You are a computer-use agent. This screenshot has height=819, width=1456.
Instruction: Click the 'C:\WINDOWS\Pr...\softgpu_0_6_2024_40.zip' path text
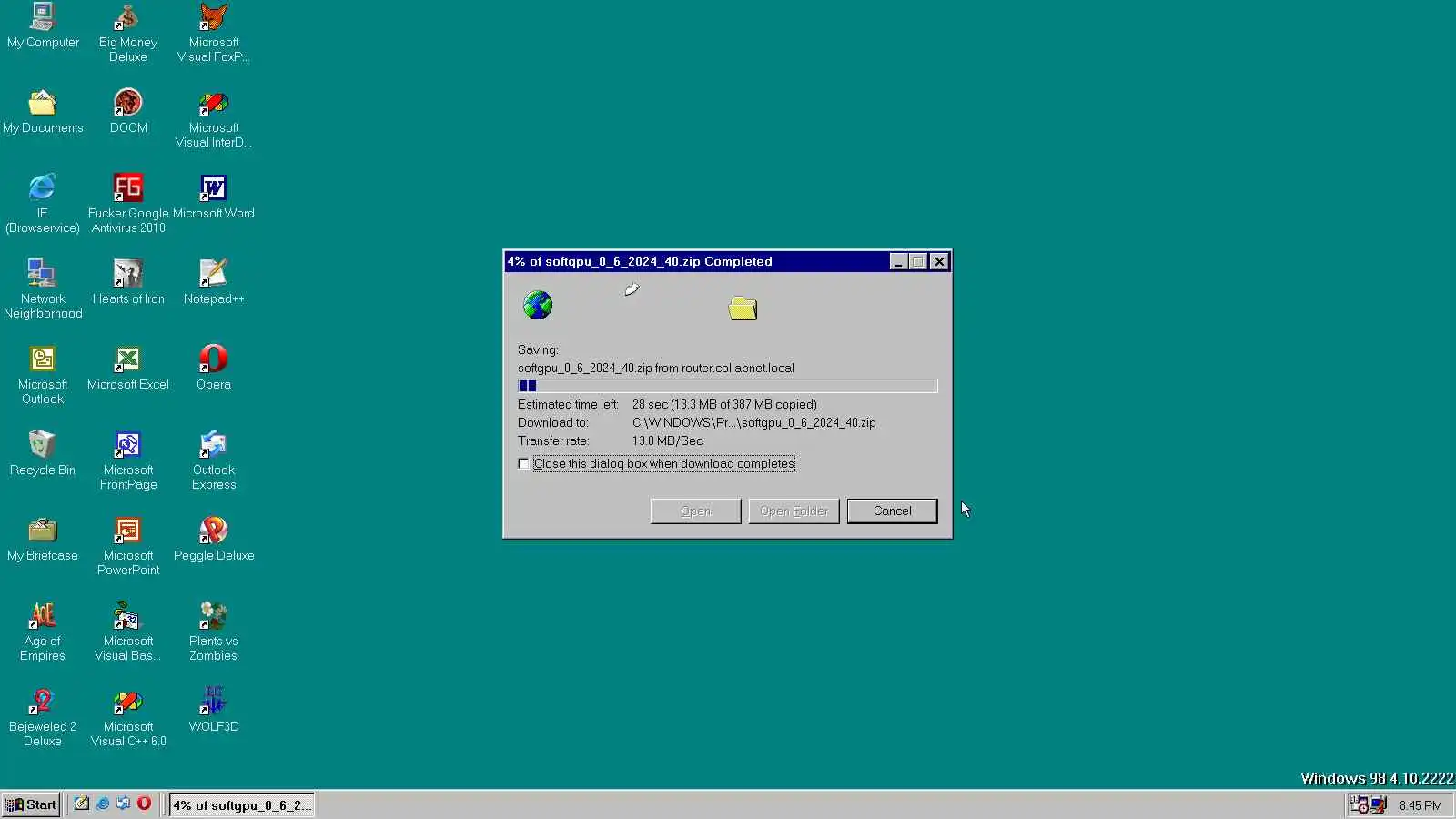pos(754,422)
